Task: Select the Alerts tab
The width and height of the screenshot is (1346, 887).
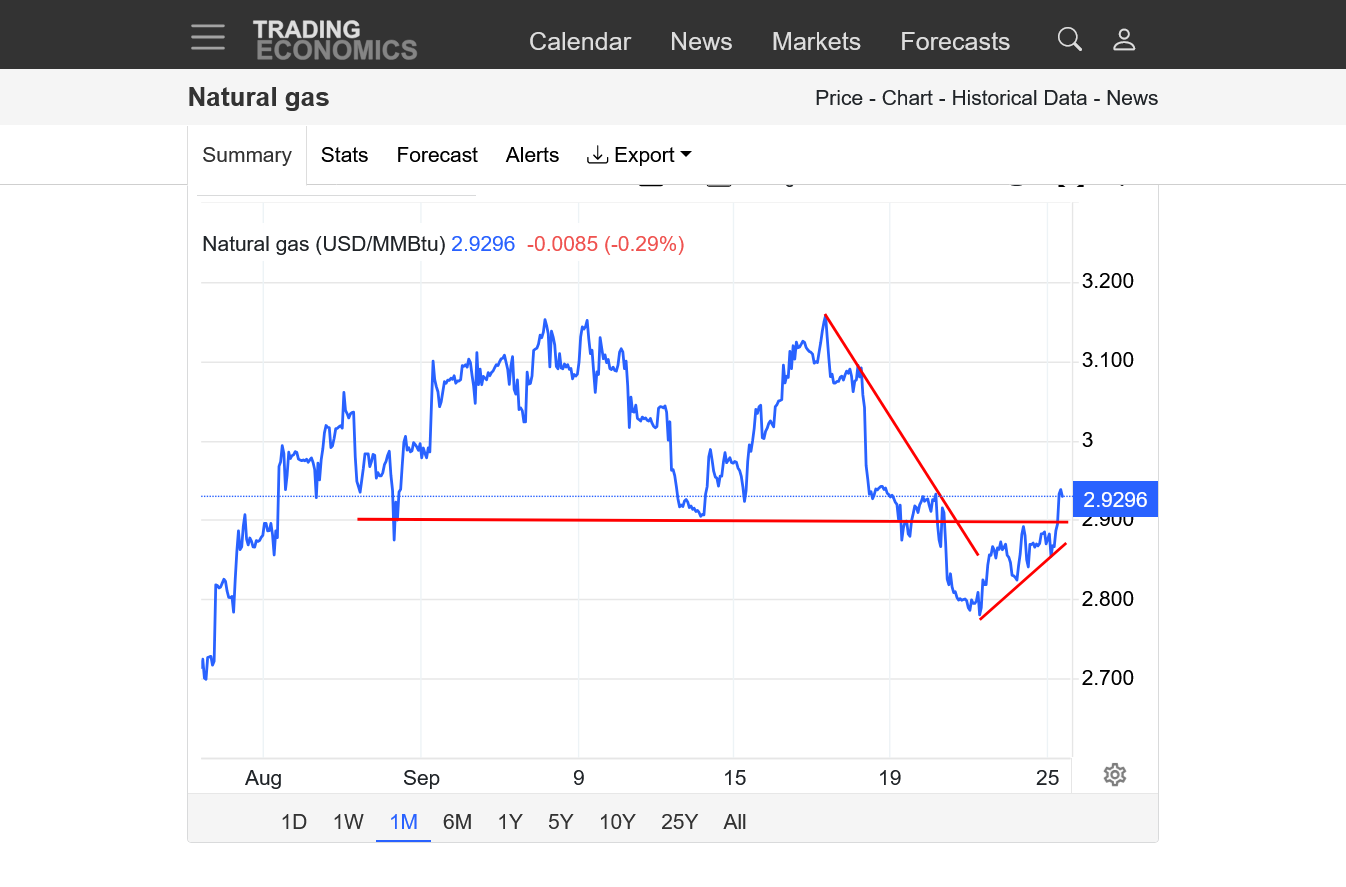Action: pos(532,155)
